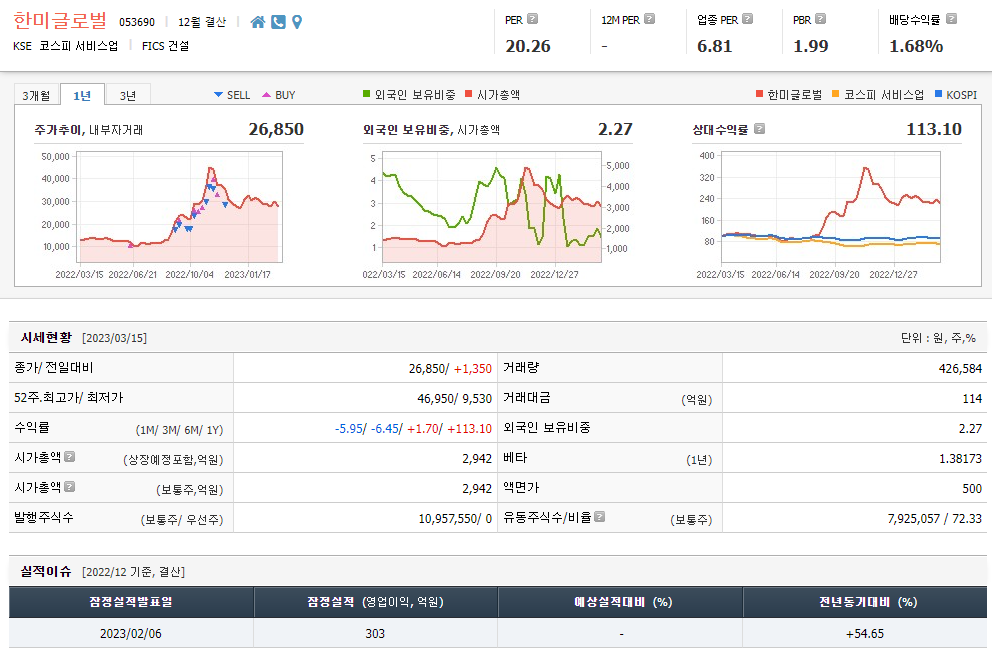Click the 액면가 value 500
Image resolution: width=992 pixels, height=655 pixels.
(972, 489)
